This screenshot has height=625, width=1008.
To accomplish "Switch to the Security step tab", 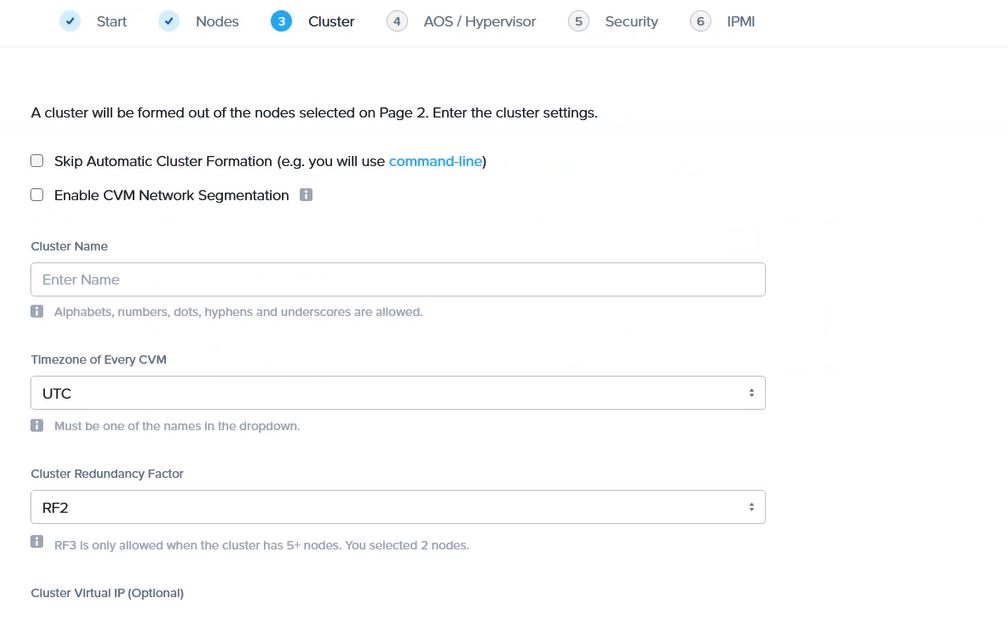I will click(x=631, y=21).
